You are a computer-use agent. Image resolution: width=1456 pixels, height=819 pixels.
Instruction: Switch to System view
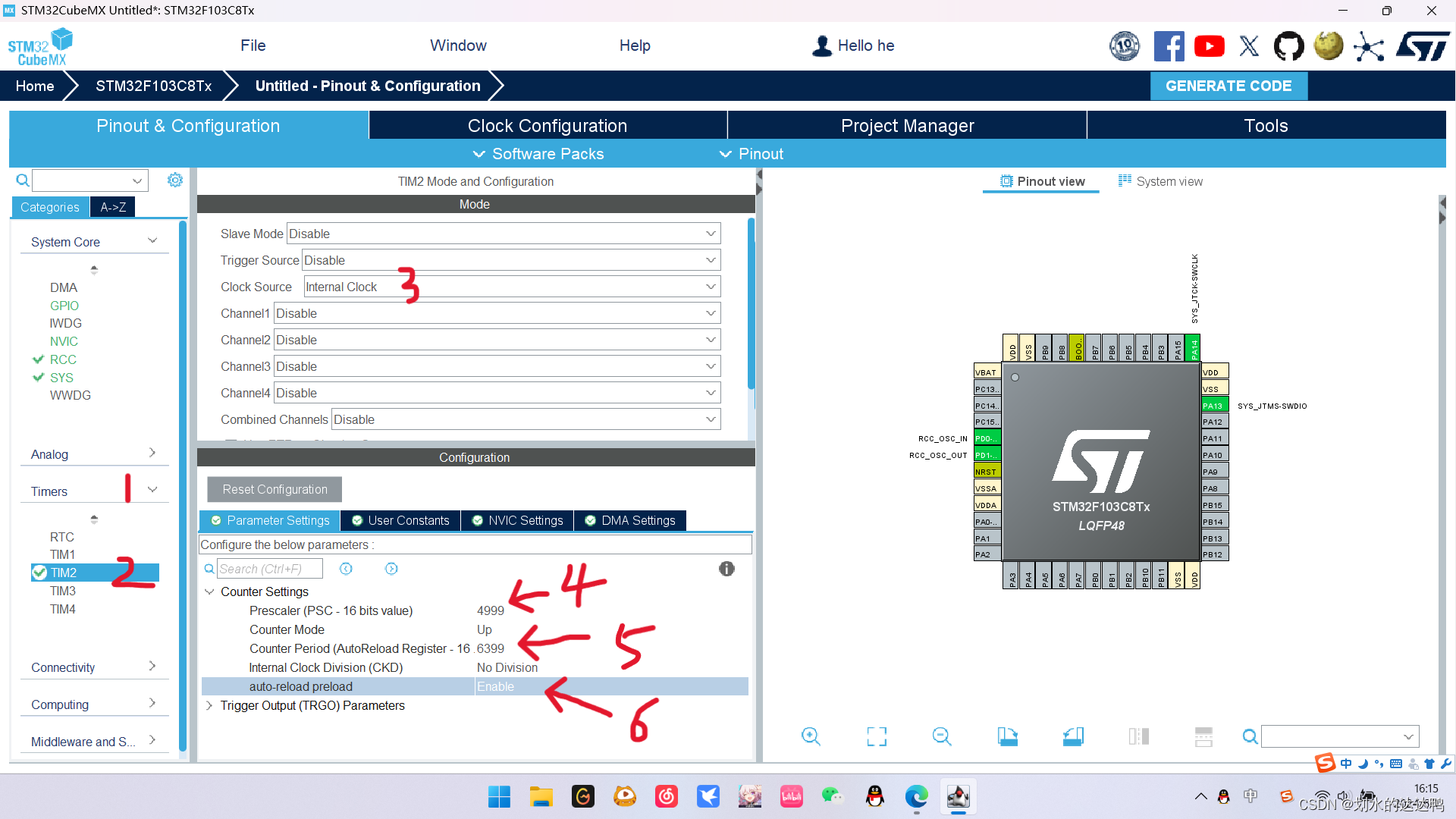pos(1160,181)
